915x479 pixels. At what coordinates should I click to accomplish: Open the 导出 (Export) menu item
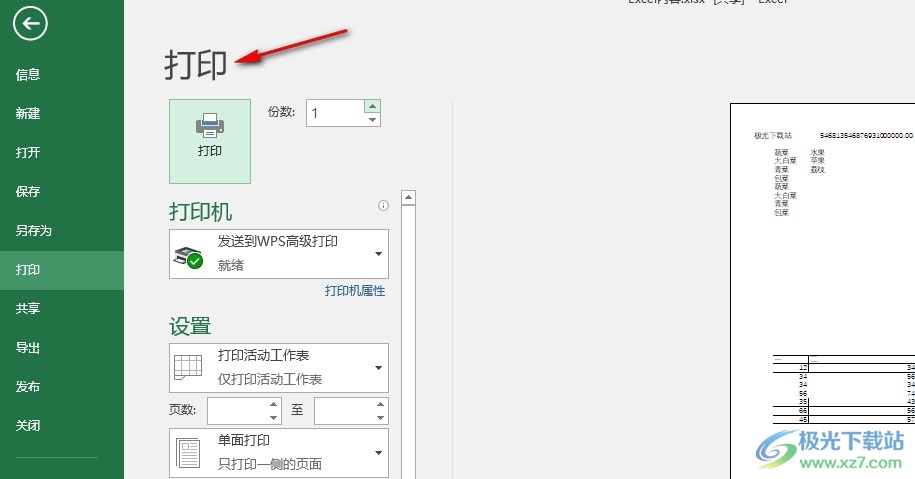coord(28,348)
